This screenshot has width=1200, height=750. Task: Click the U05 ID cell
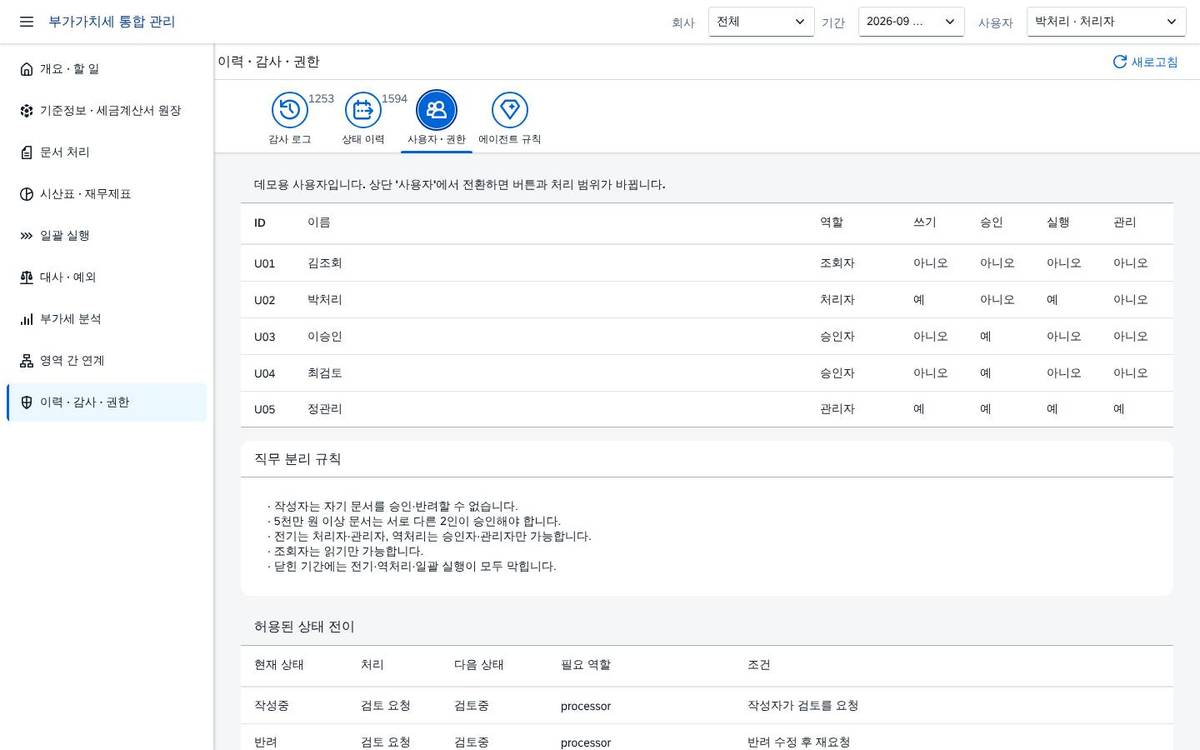[x=264, y=410]
